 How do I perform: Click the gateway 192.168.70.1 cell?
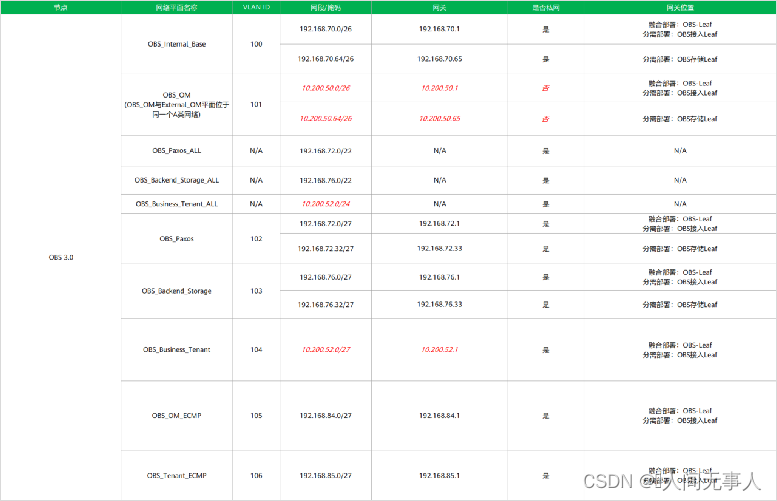coord(440,29)
